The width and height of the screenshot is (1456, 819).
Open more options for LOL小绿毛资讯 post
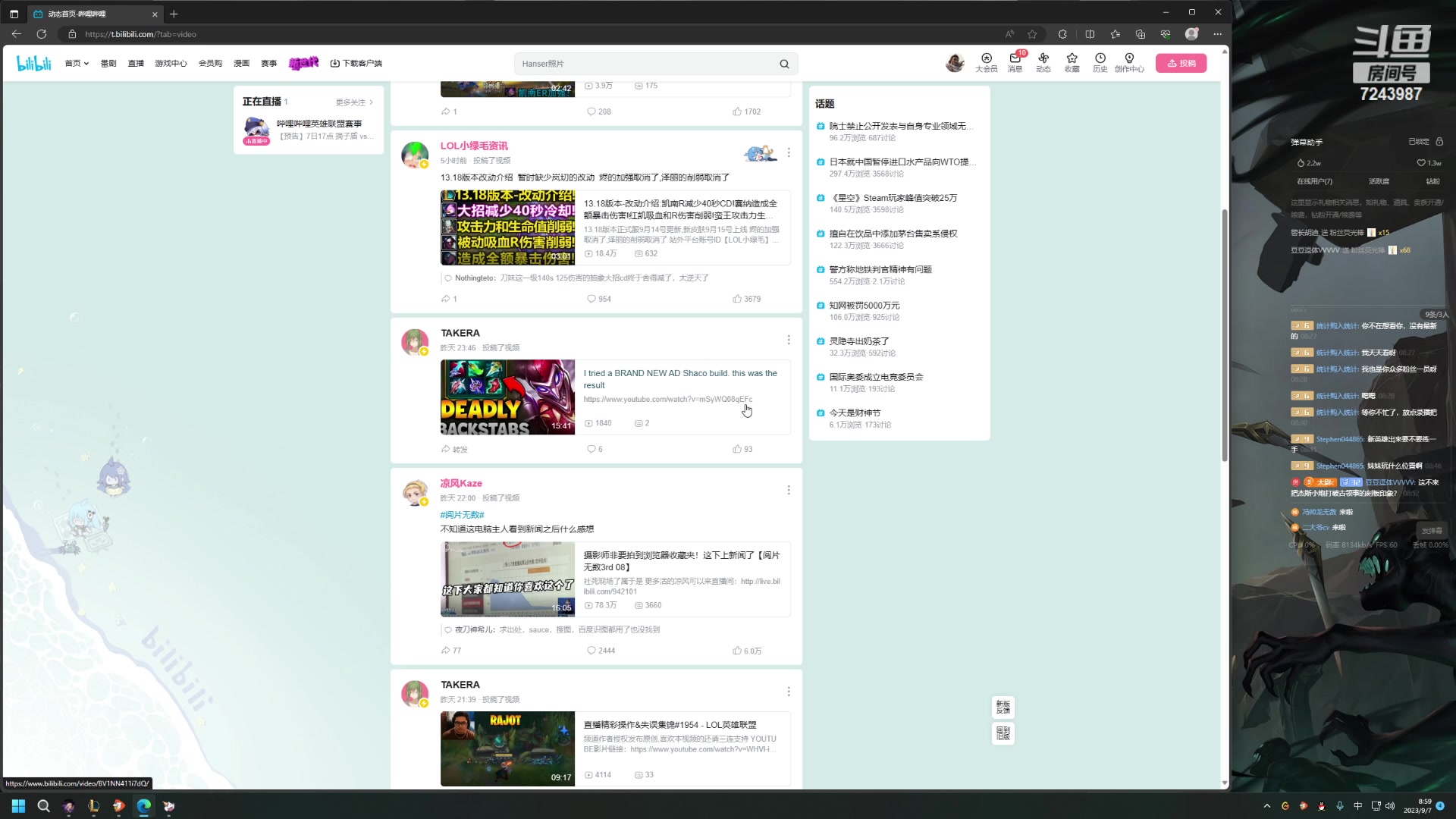789,152
